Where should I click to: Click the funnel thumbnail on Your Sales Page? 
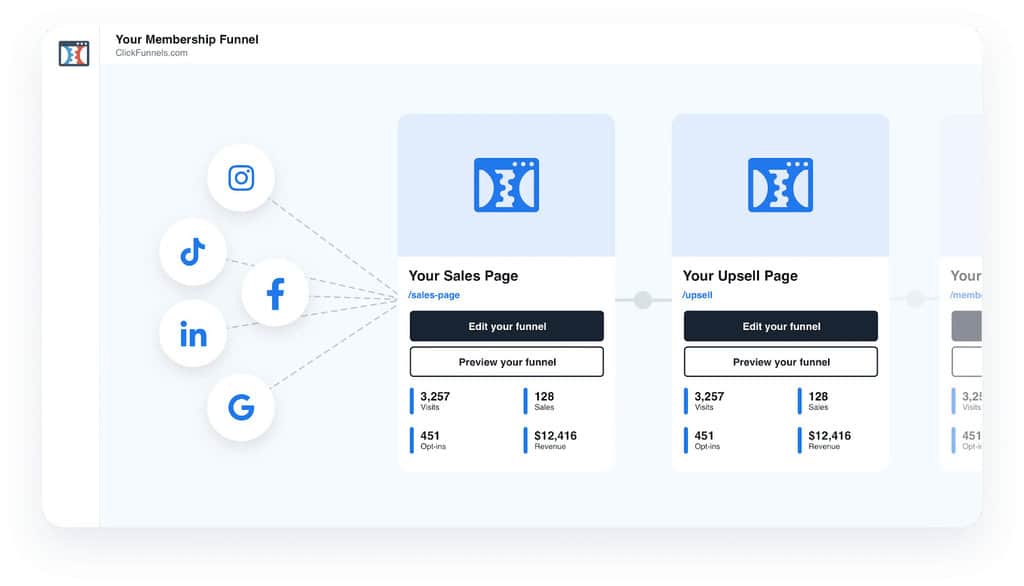click(x=506, y=184)
